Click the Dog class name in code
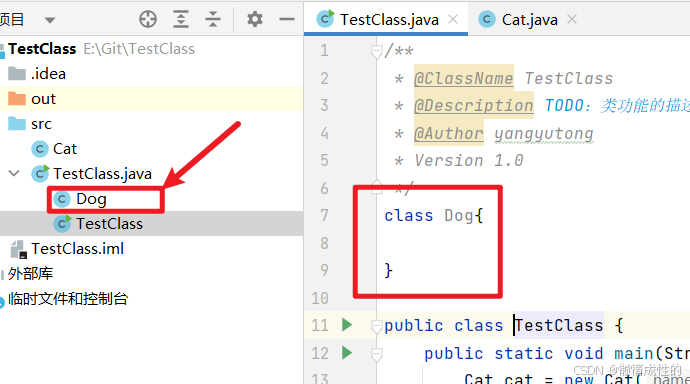Image resolution: width=690 pixels, height=384 pixels. tap(459, 216)
